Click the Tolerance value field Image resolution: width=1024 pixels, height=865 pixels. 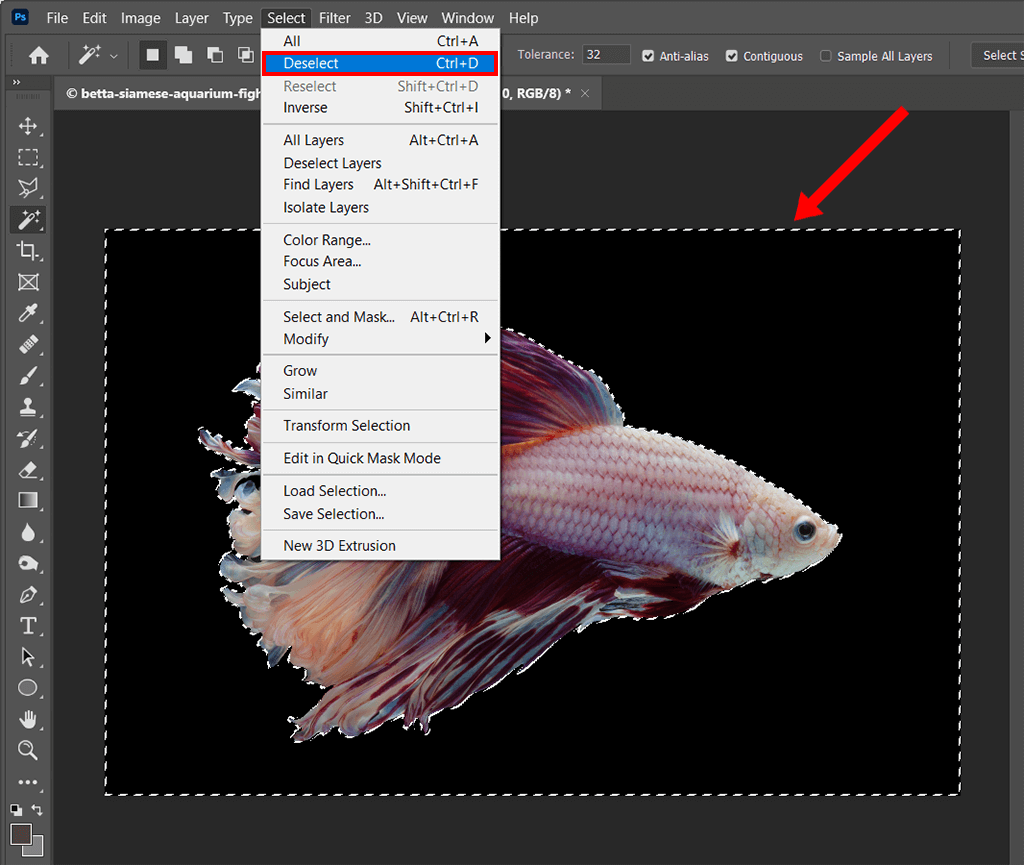pyautogui.click(x=606, y=55)
